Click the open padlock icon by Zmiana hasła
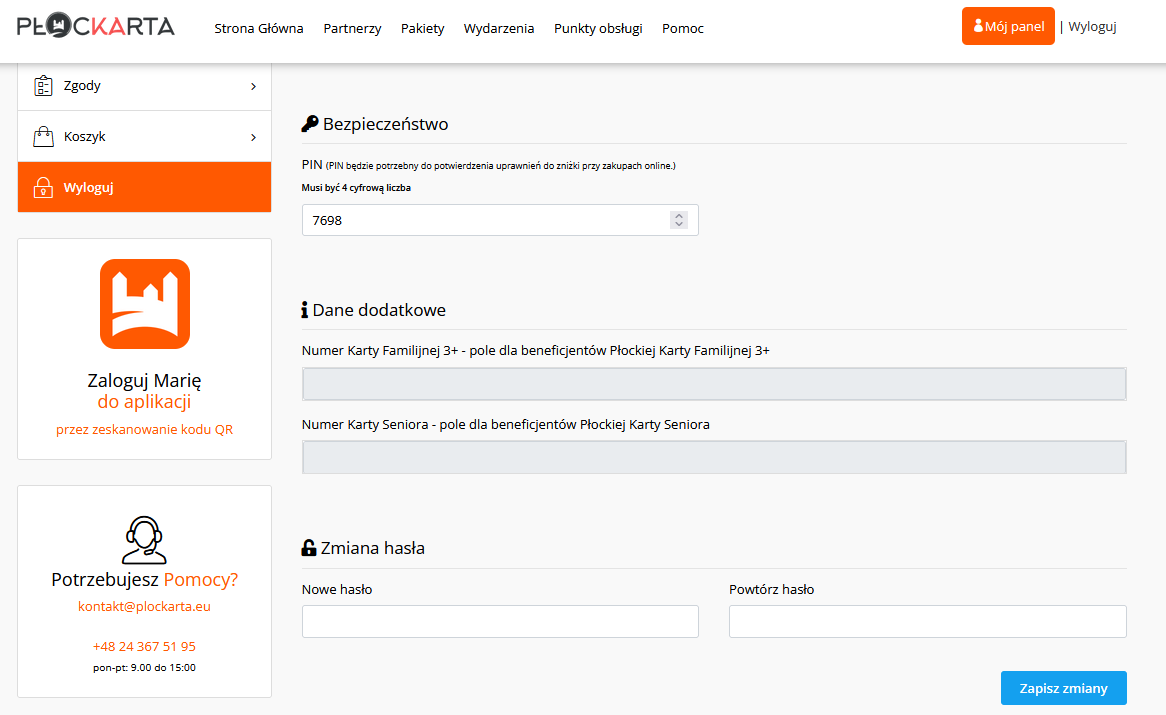This screenshot has height=715, width=1166. (x=309, y=548)
